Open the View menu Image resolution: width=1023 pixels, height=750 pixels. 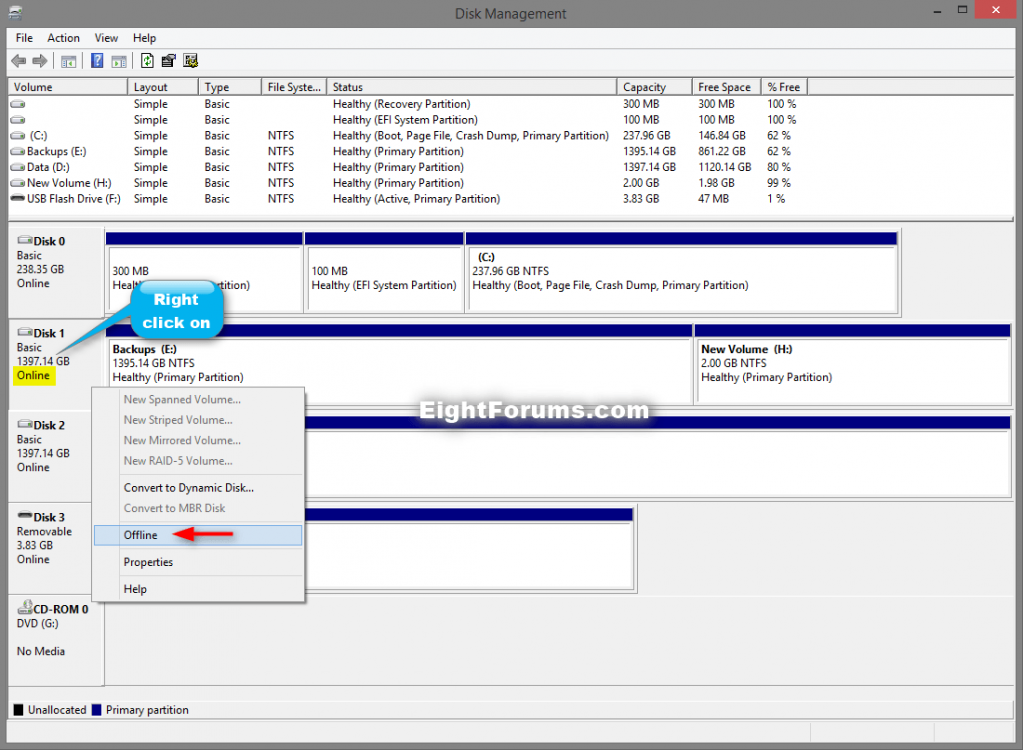[x=106, y=37]
